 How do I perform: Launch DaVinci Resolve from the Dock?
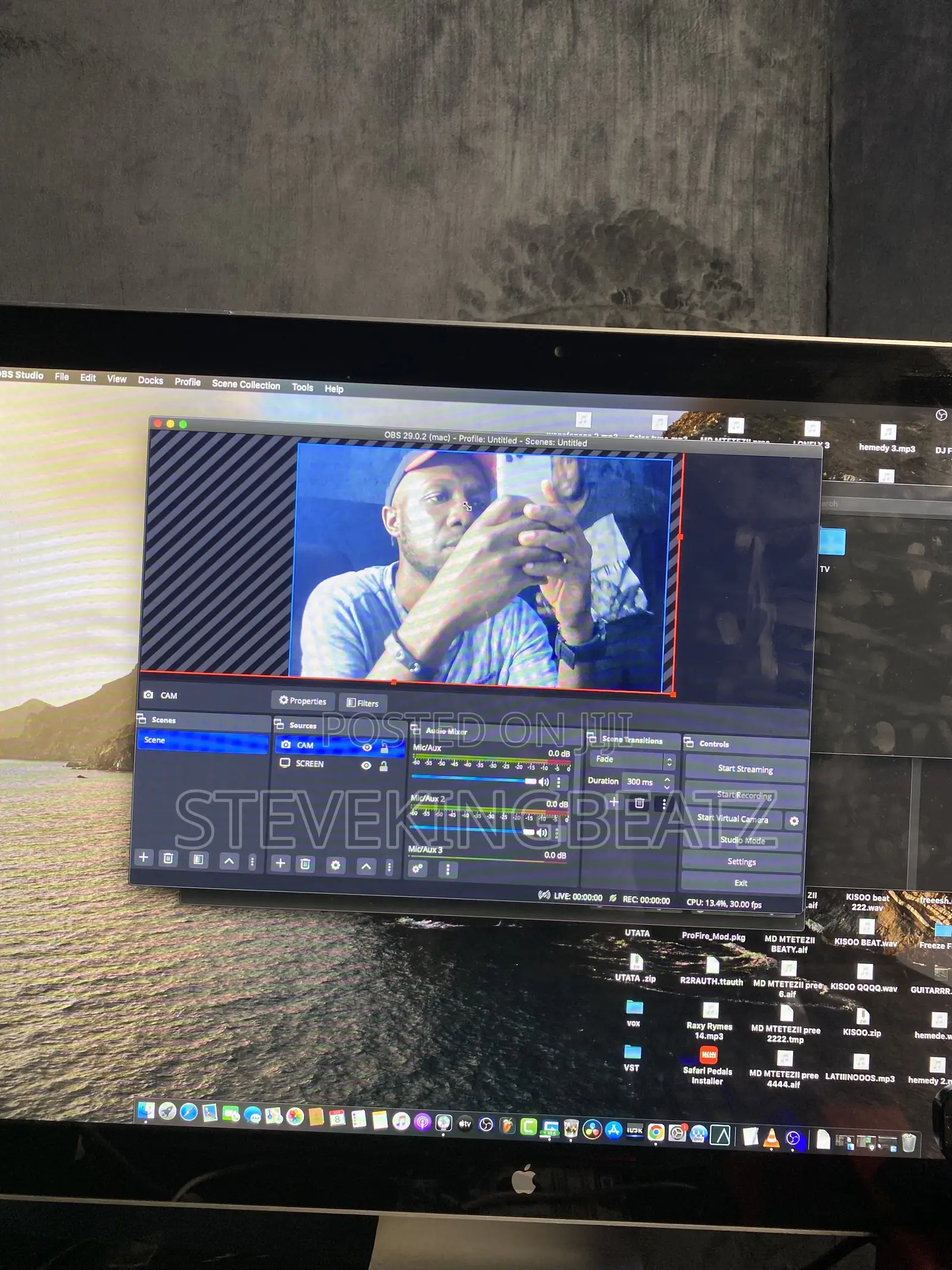592,1129
